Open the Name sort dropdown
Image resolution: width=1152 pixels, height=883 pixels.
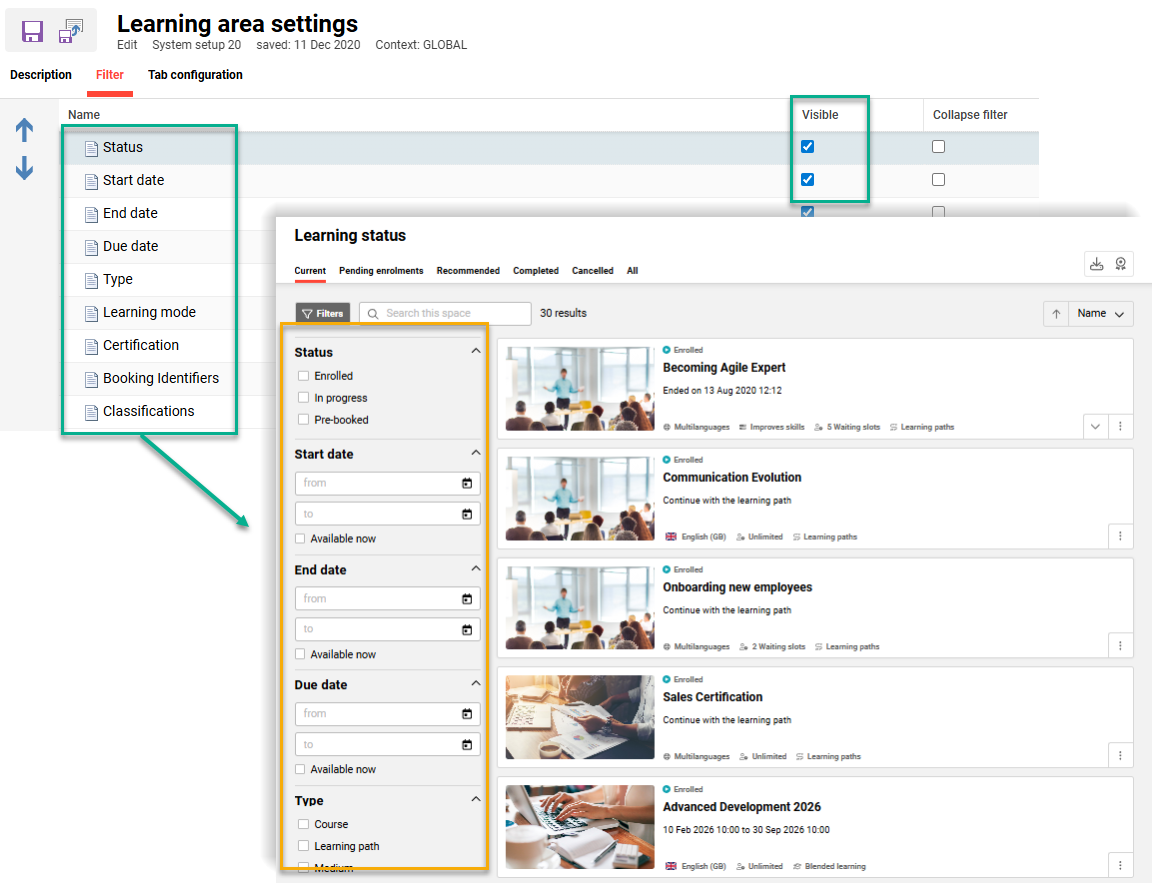[x=1100, y=313]
